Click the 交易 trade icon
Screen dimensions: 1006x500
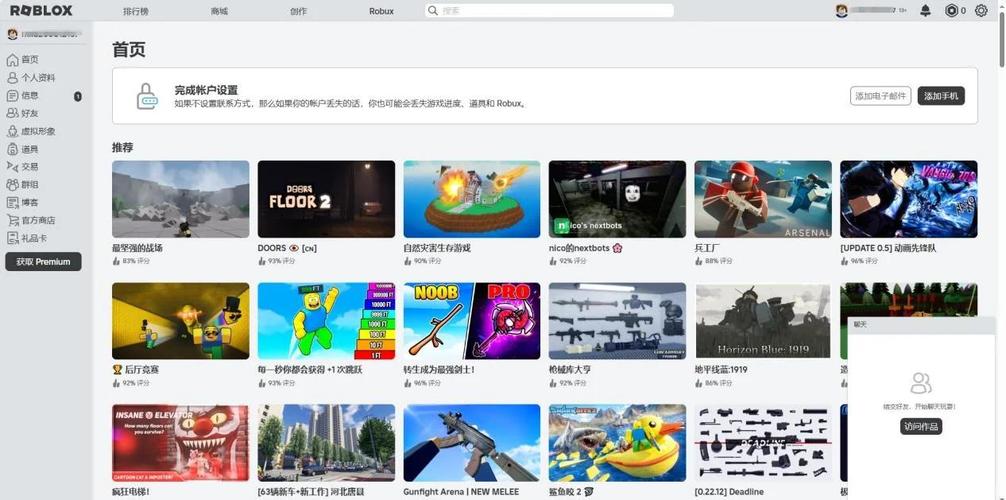pos(12,166)
